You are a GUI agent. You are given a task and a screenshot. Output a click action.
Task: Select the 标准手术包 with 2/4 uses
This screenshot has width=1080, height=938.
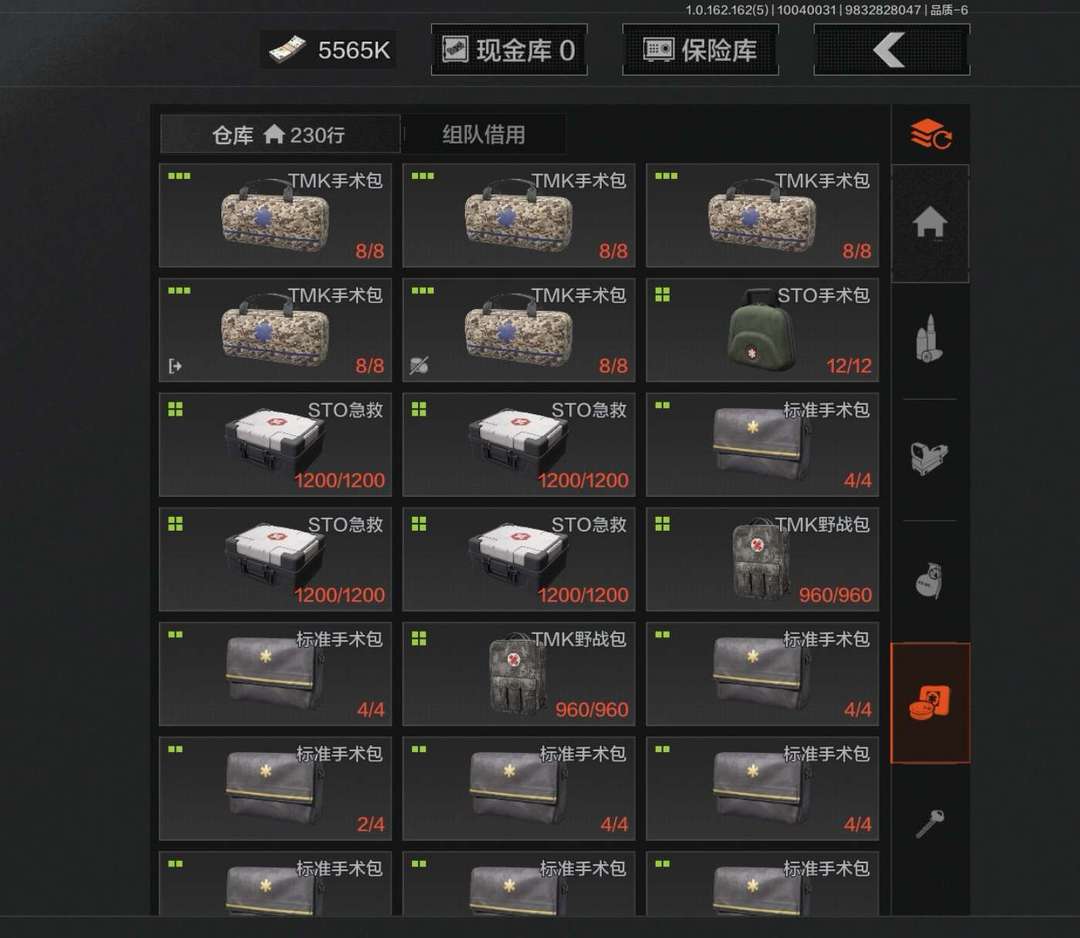click(276, 789)
